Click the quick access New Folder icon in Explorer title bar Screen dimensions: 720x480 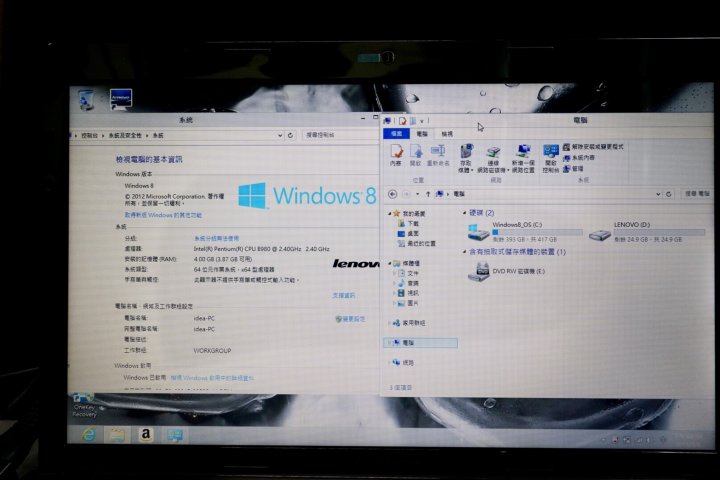pos(412,121)
